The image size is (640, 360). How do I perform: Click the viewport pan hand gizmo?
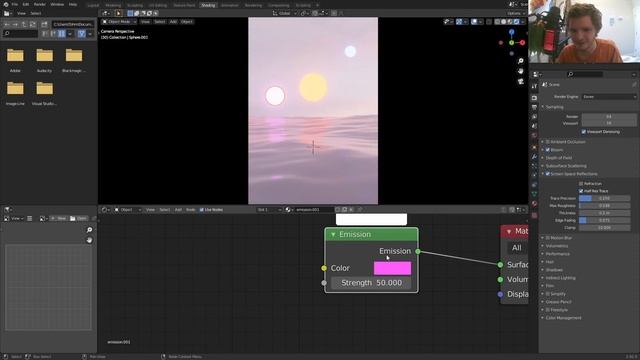tap(520, 71)
